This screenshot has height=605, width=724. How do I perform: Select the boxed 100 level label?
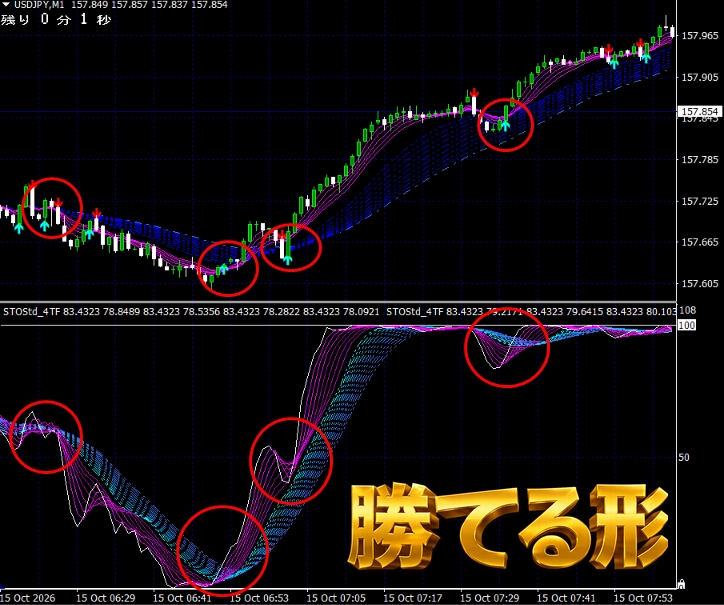pyautogui.click(x=687, y=326)
